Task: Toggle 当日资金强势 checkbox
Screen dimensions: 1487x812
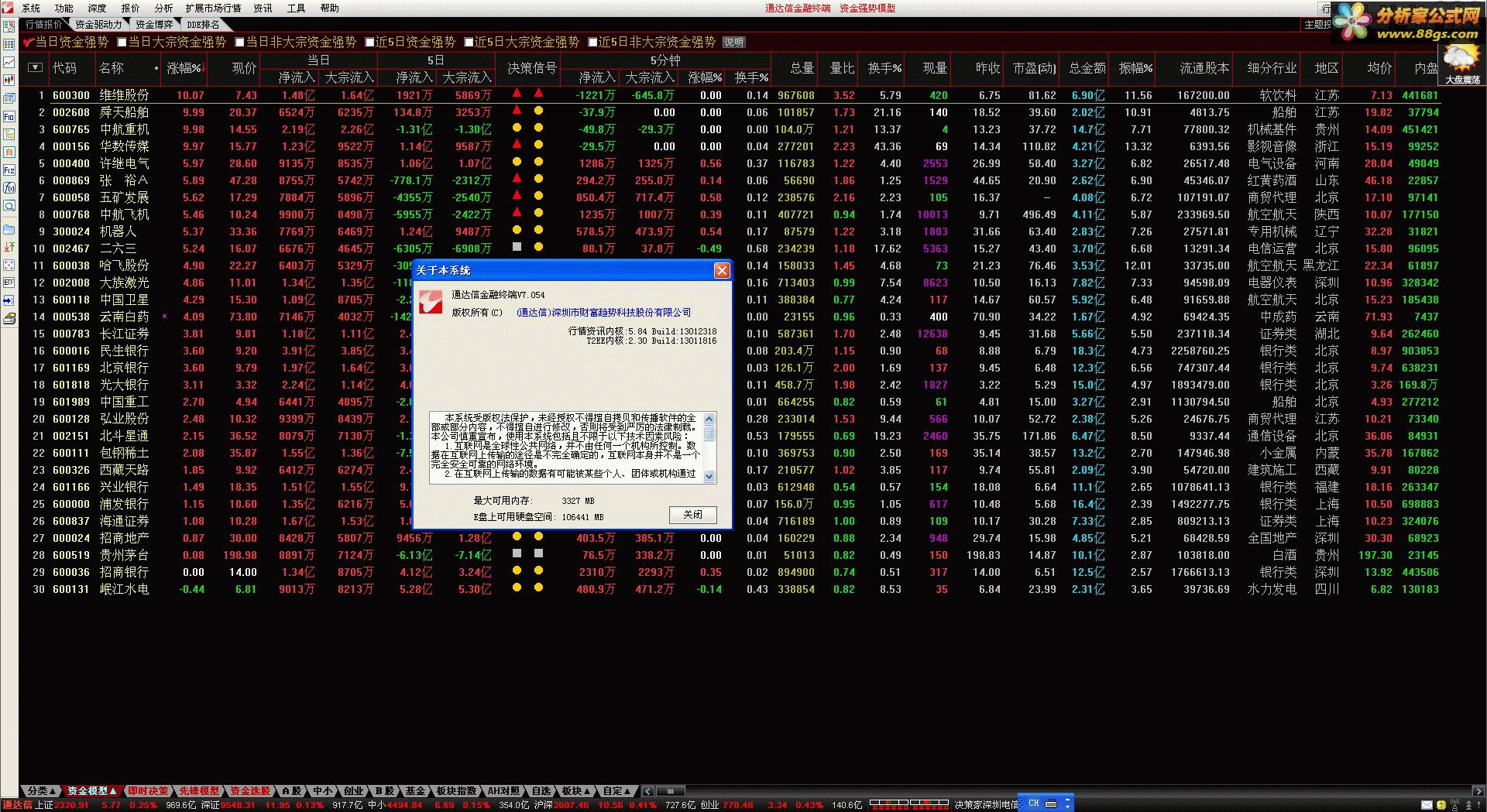Action: tap(29, 42)
